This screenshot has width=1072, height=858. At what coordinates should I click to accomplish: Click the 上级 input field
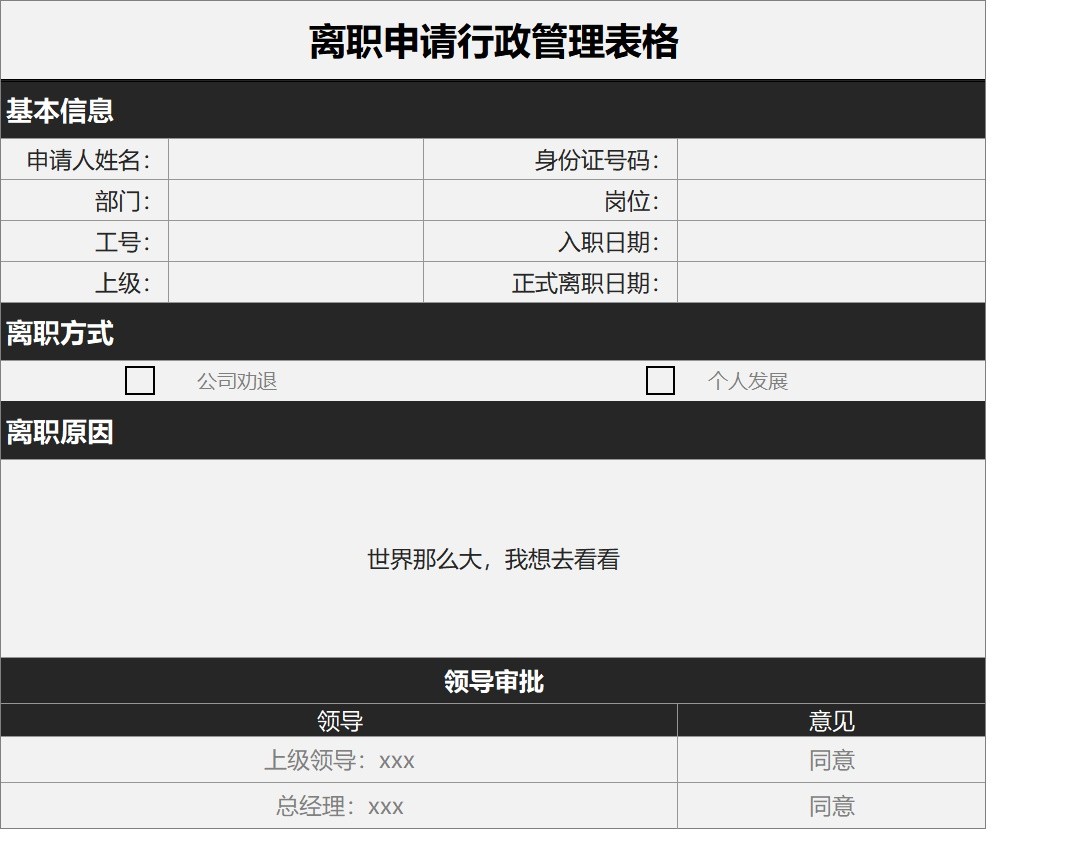[x=295, y=282]
